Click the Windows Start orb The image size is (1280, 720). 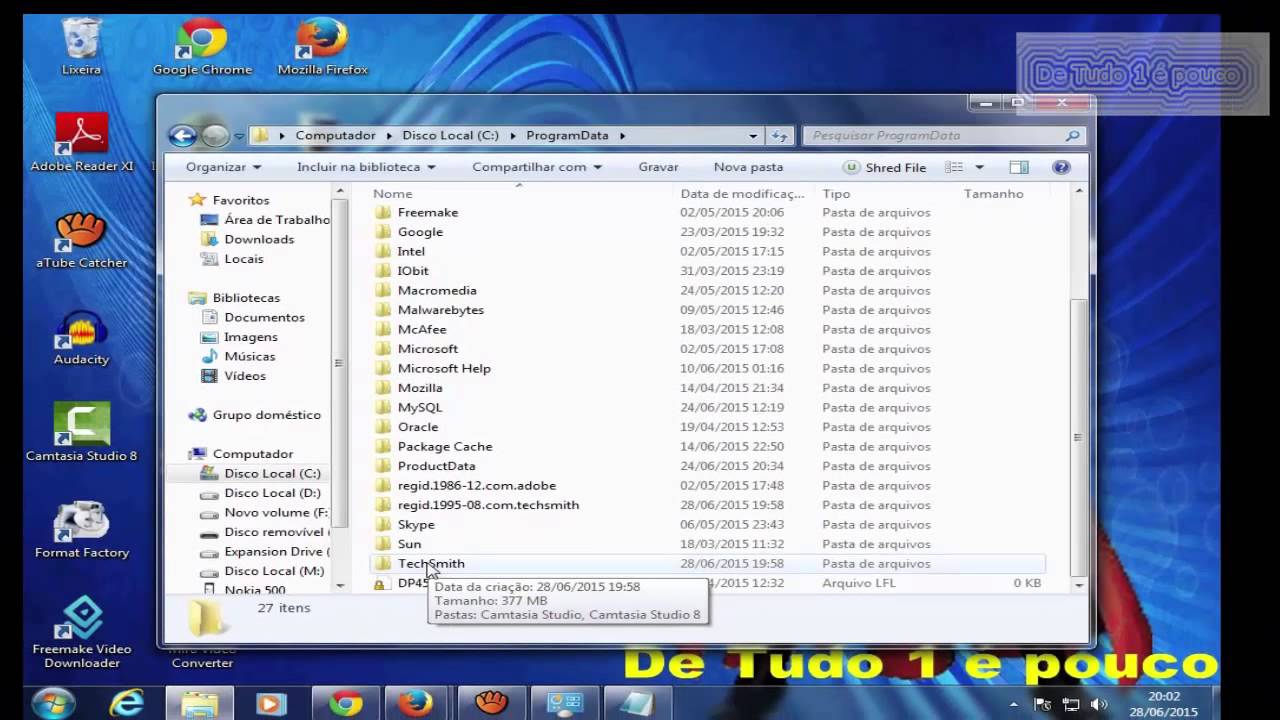(52, 703)
